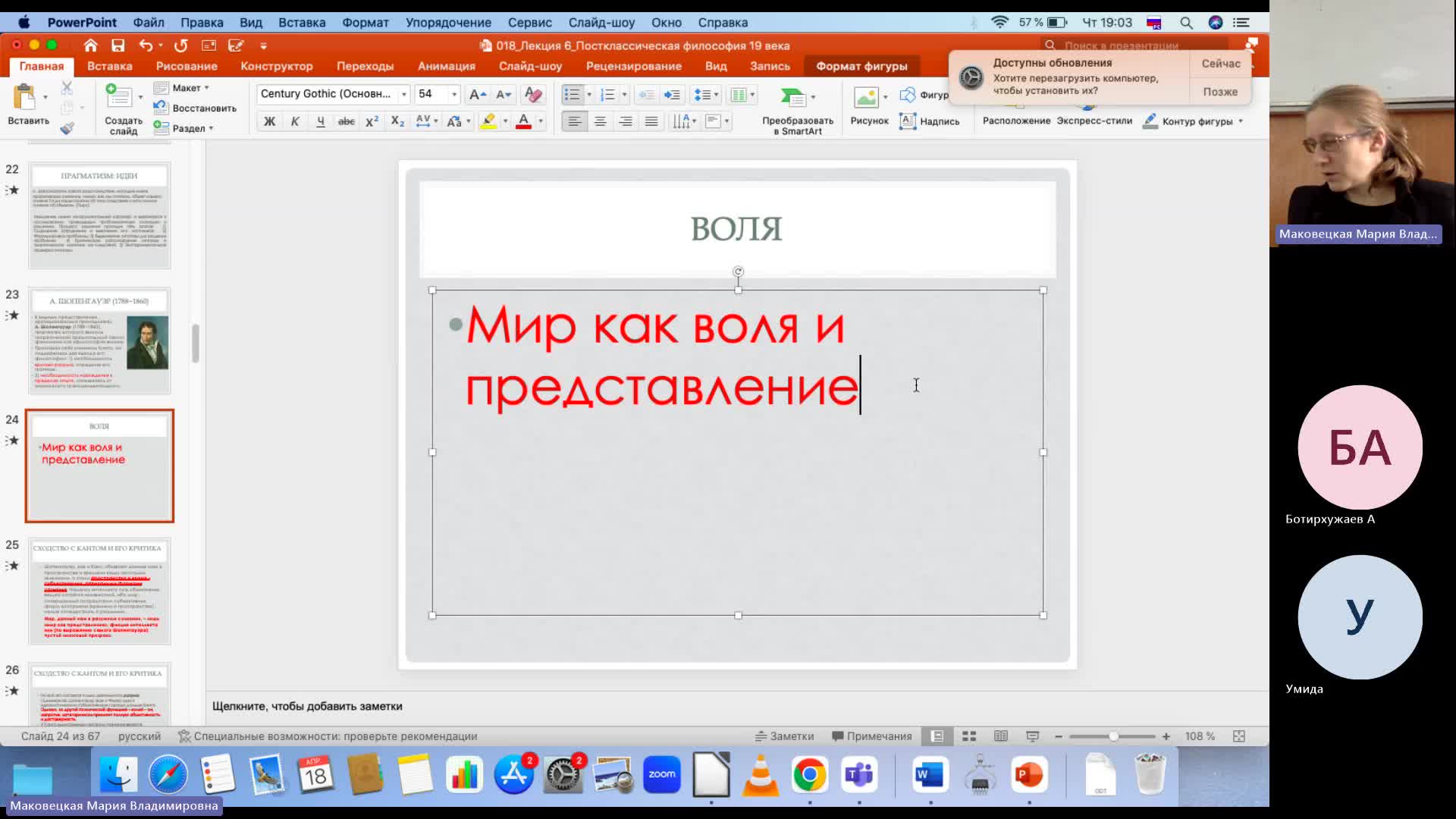
Task: Click the Format Painter brush icon
Action: point(67,128)
